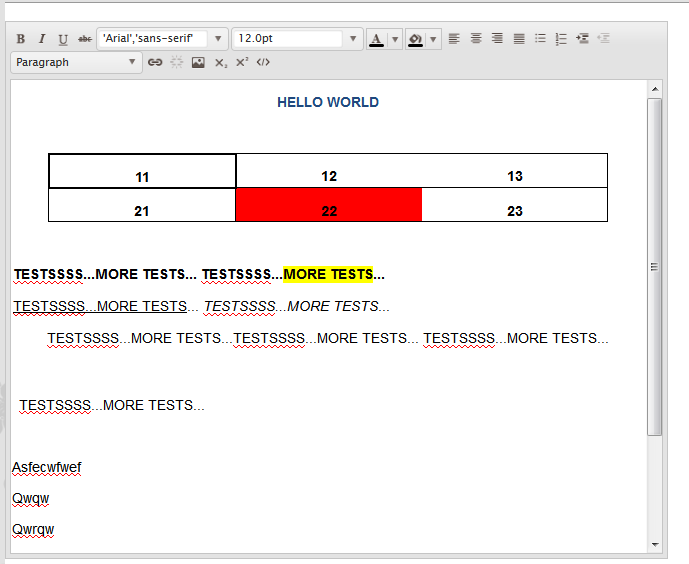Screen dimensions: 689x564
Task: Click table cell 13
Action: (515, 171)
